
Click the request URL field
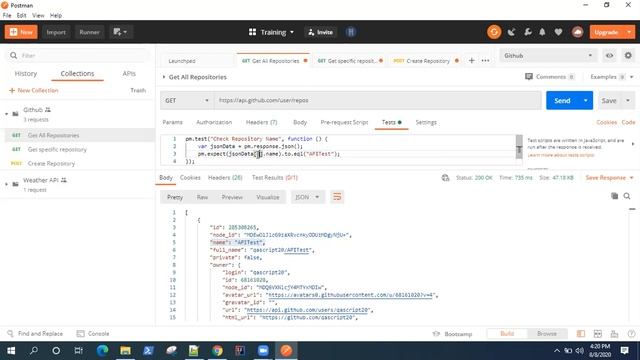click(378, 100)
